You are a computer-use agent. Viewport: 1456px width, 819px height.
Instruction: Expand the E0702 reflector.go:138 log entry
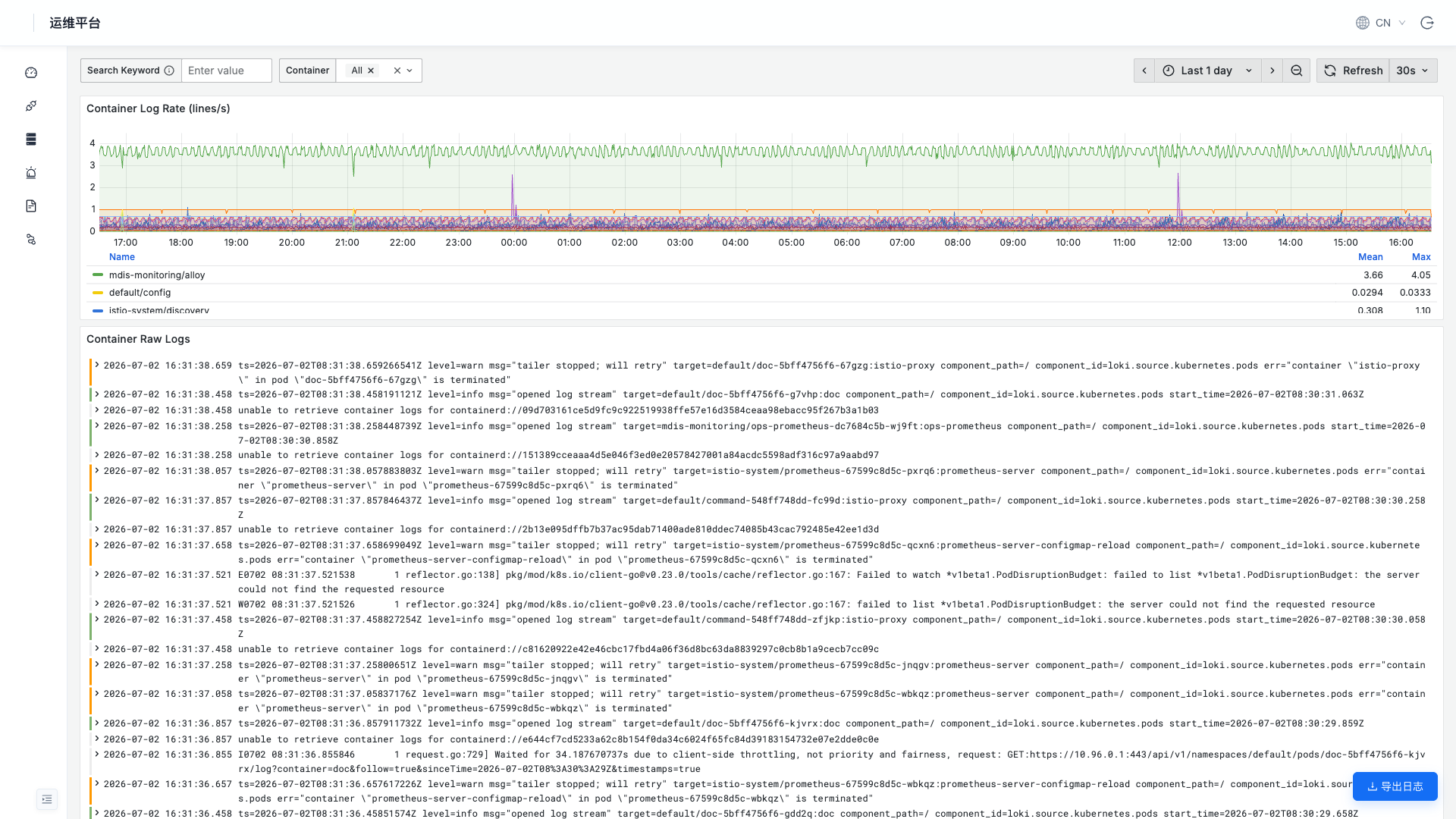(x=97, y=574)
